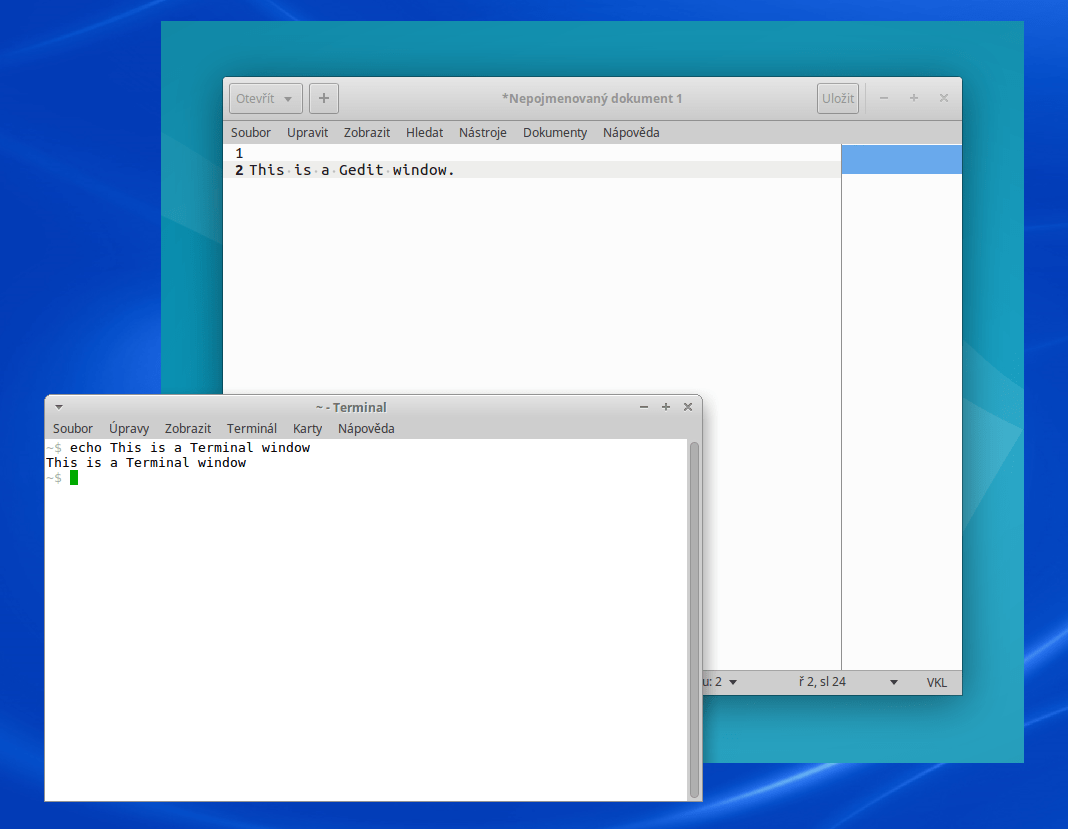Open the Úpravy menu in Terminal
The width and height of the screenshot is (1068, 829).
(129, 428)
